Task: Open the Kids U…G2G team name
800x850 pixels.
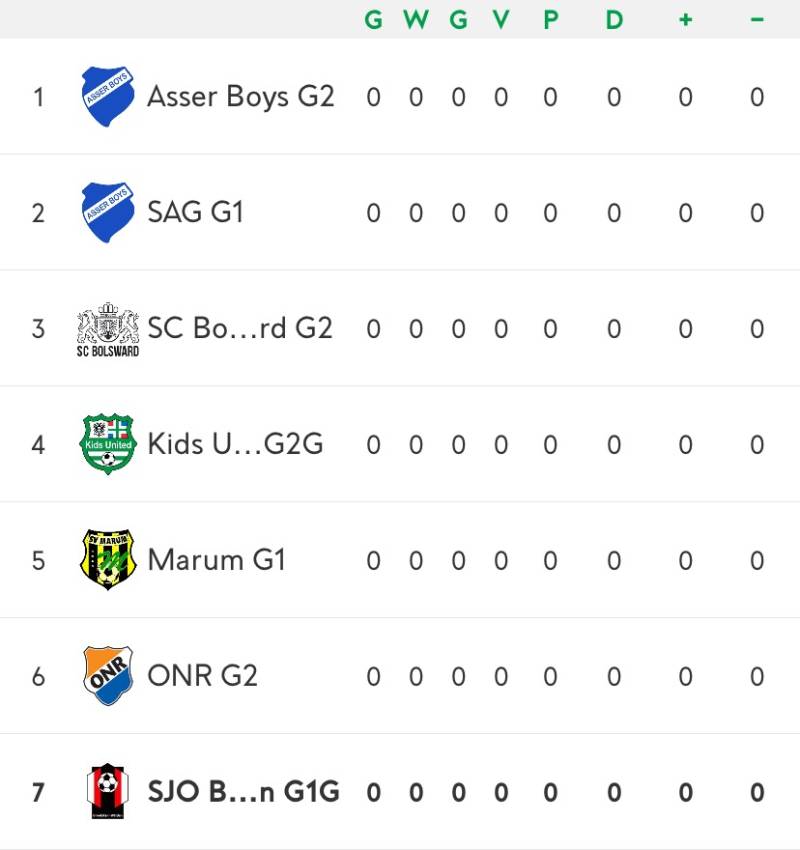Action: (235, 444)
